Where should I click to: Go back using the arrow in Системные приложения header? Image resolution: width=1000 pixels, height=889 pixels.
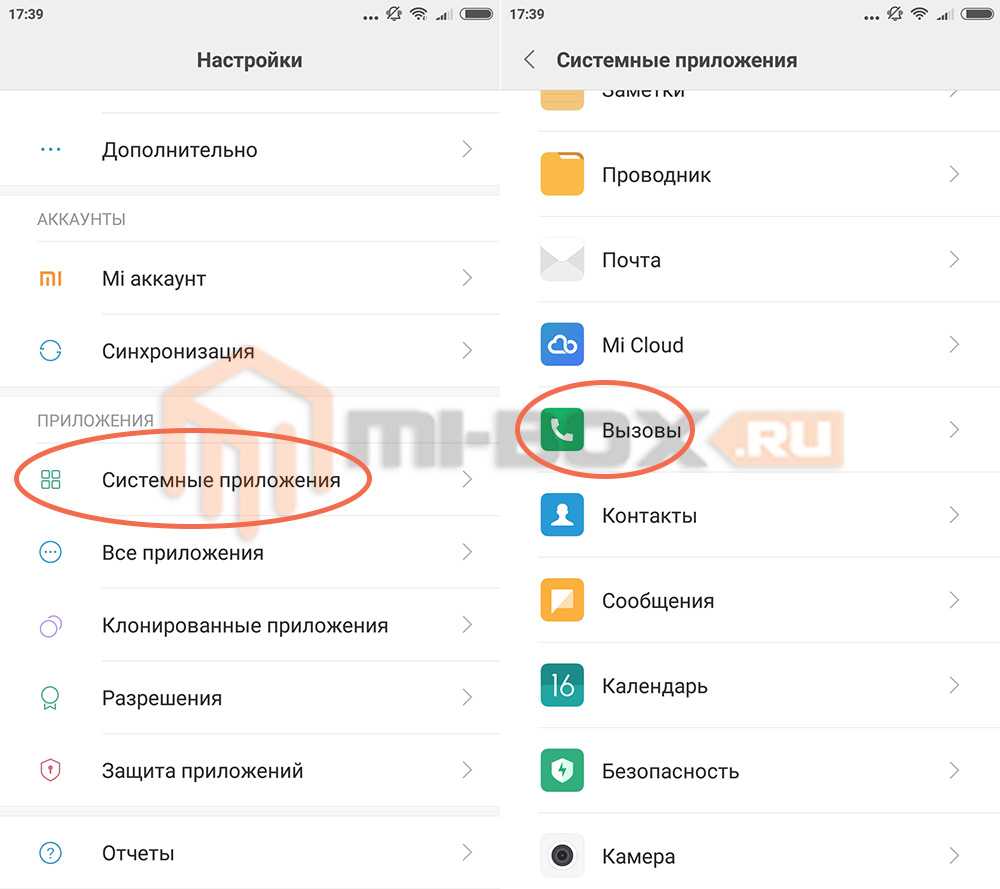(x=529, y=60)
